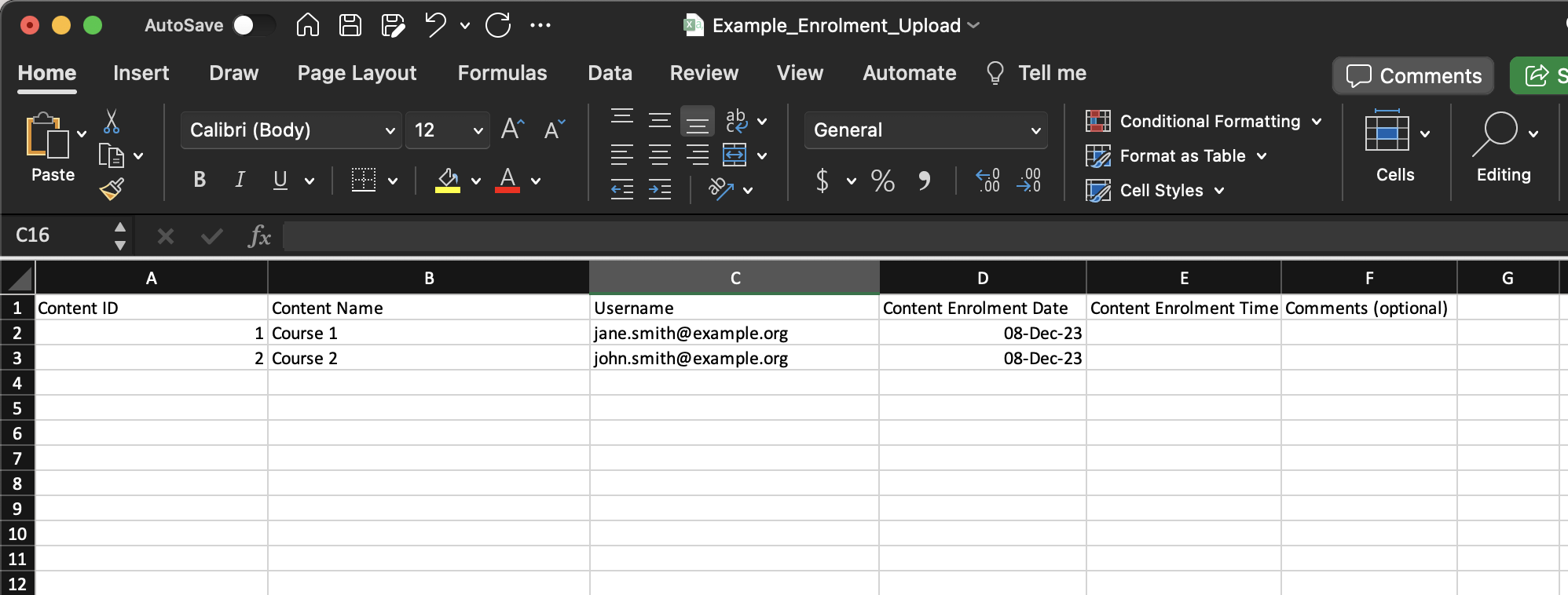Image resolution: width=1568 pixels, height=595 pixels.
Task: Click the Copy icon
Action: coord(112,156)
